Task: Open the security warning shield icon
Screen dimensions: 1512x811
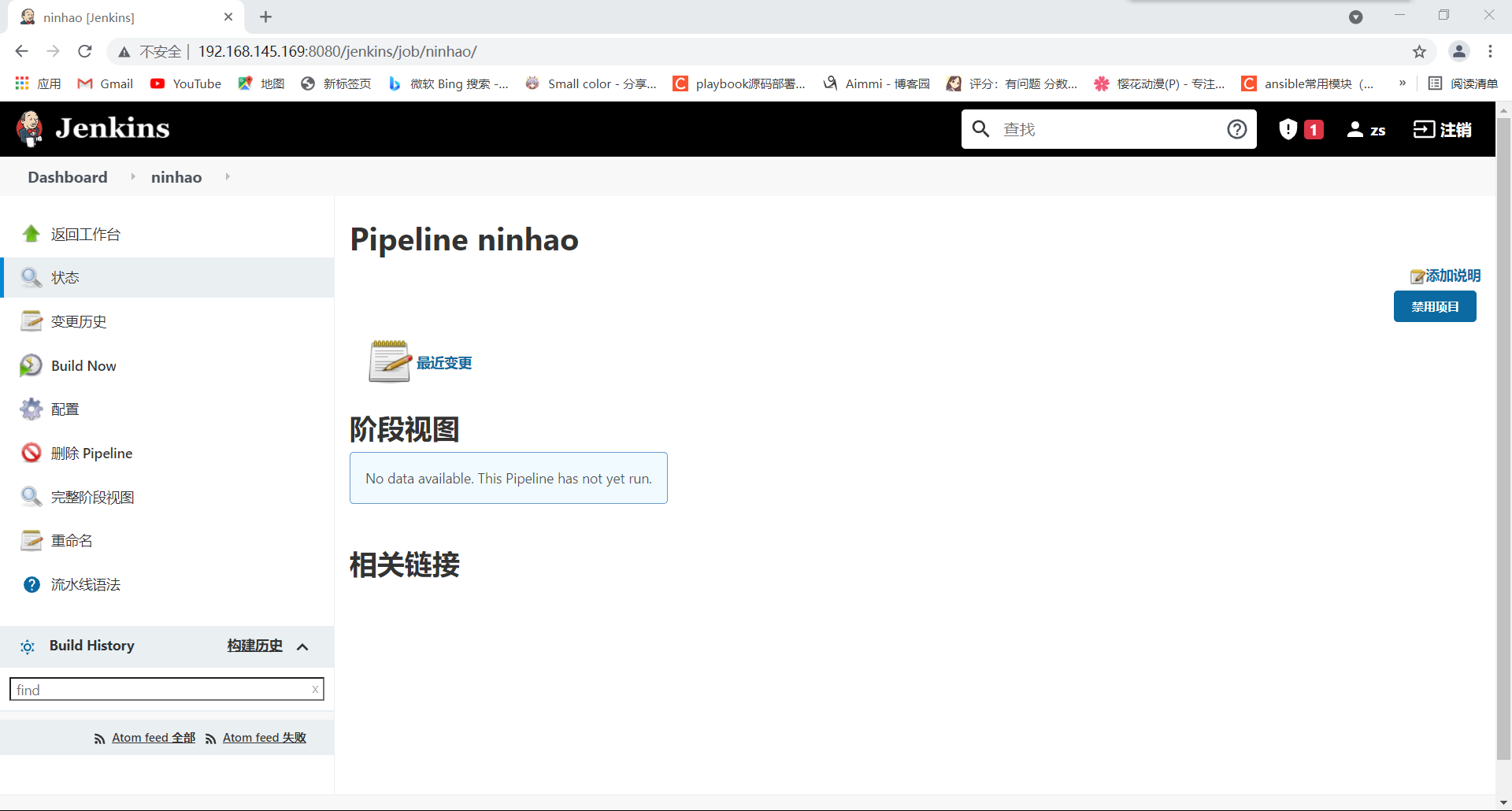Action: (x=1288, y=129)
